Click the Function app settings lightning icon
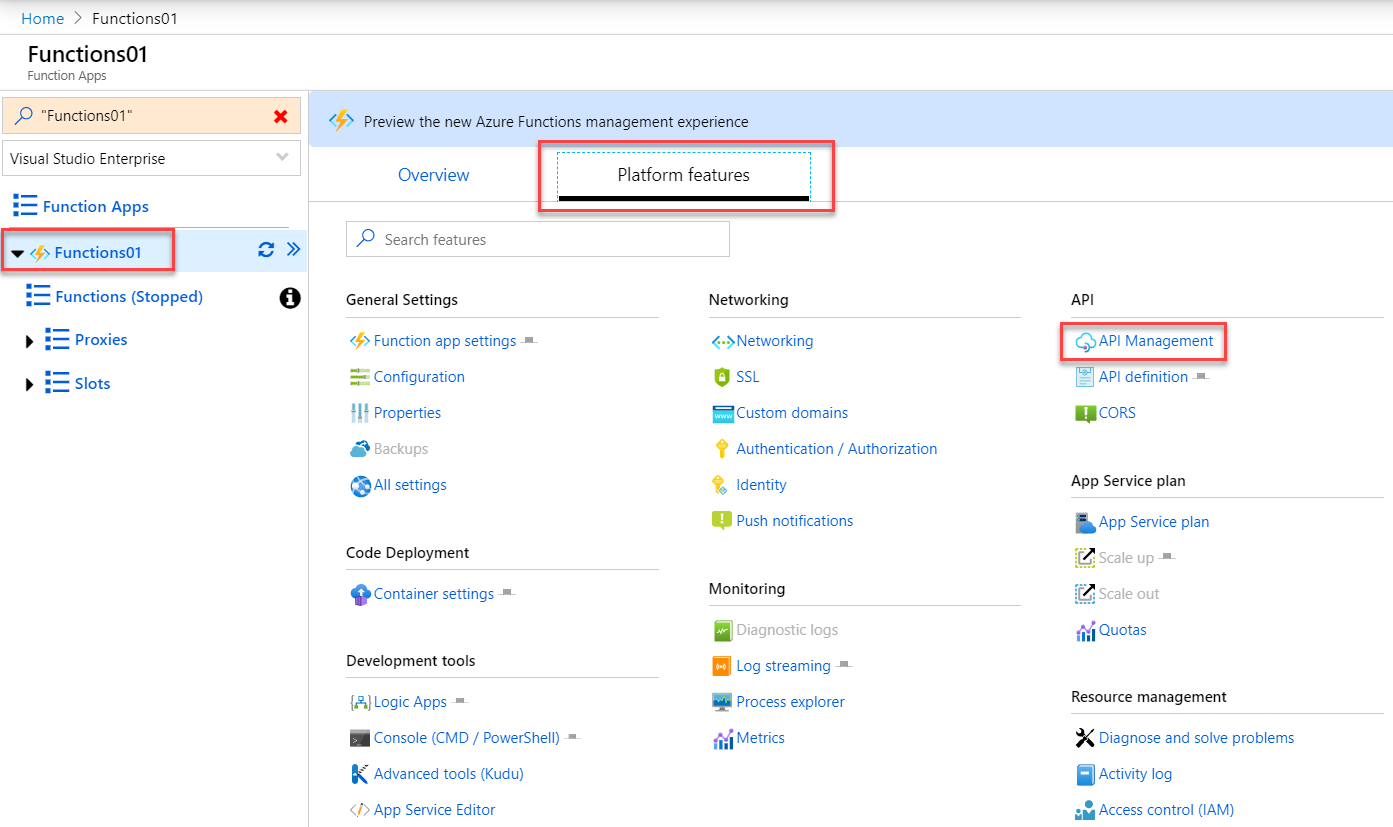The width and height of the screenshot is (1393, 827). coord(360,341)
